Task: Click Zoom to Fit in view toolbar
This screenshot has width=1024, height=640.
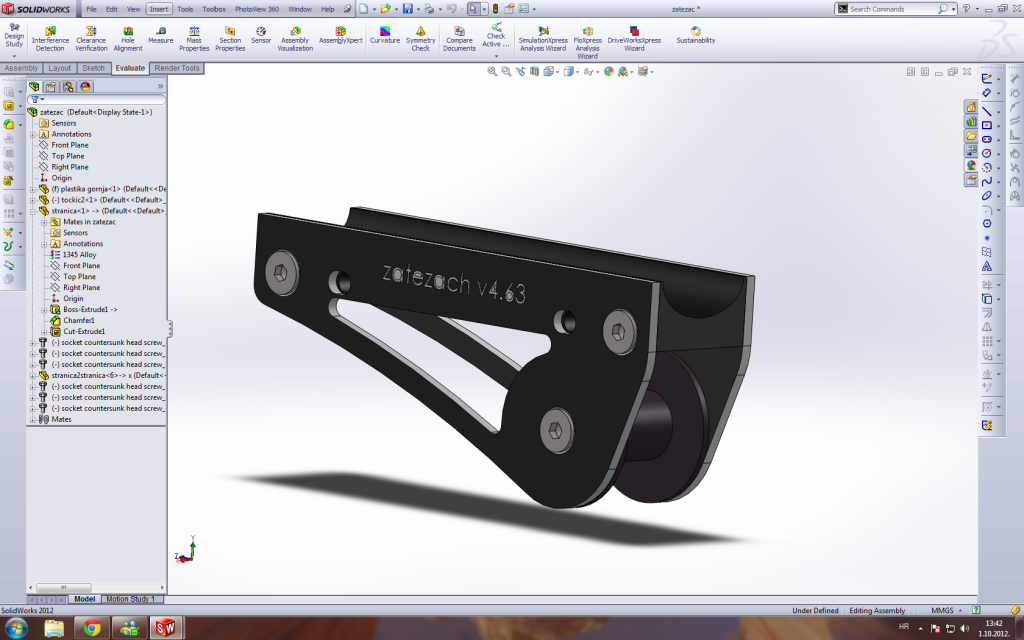Action: pos(492,71)
